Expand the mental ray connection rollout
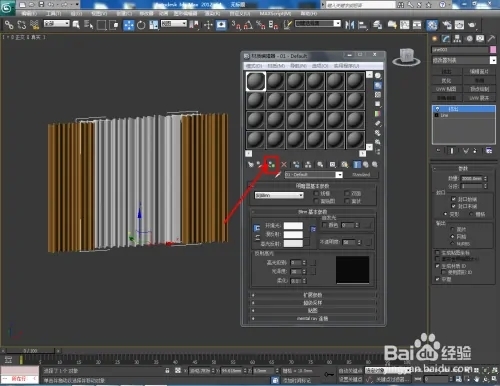The width and height of the screenshot is (500, 386). coord(313,319)
